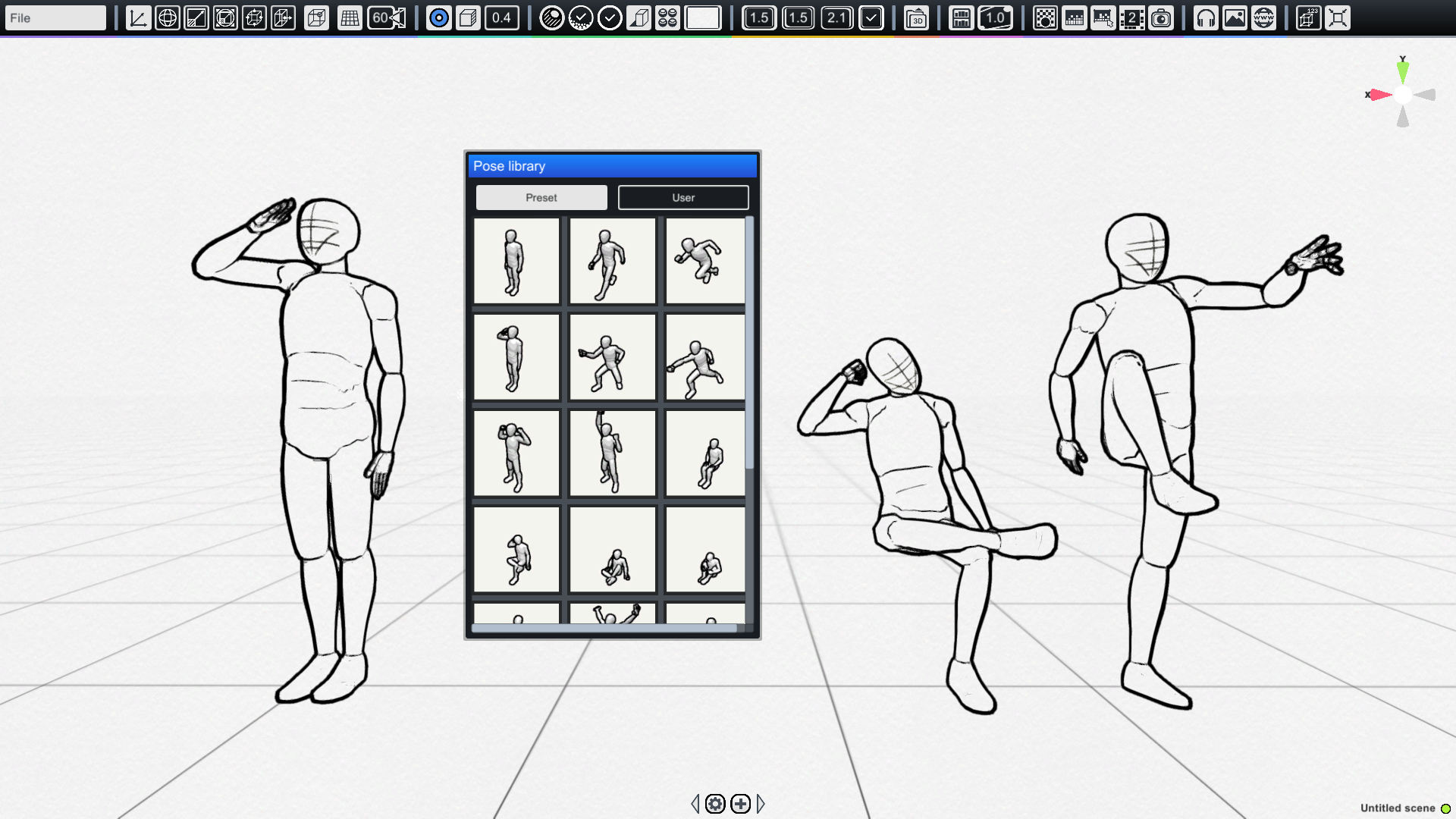Switch to the User tab in Pose library
This screenshot has width=1456, height=819.
click(682, 197)
